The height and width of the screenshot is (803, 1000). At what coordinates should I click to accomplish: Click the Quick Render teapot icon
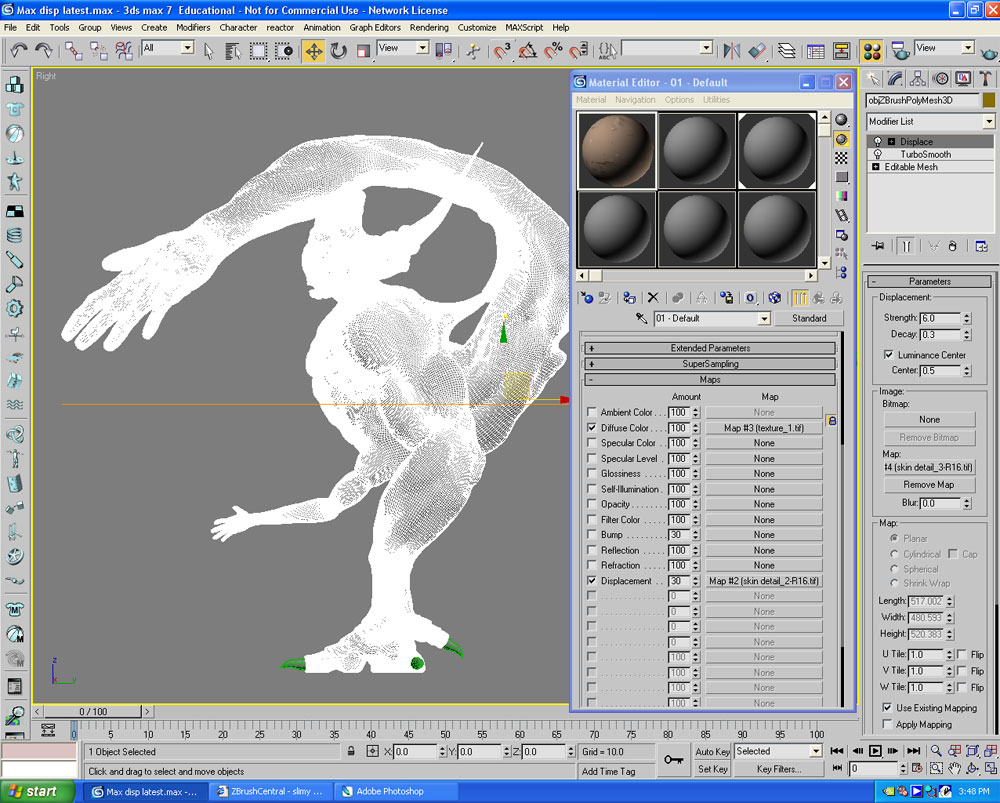pos(989,52)
